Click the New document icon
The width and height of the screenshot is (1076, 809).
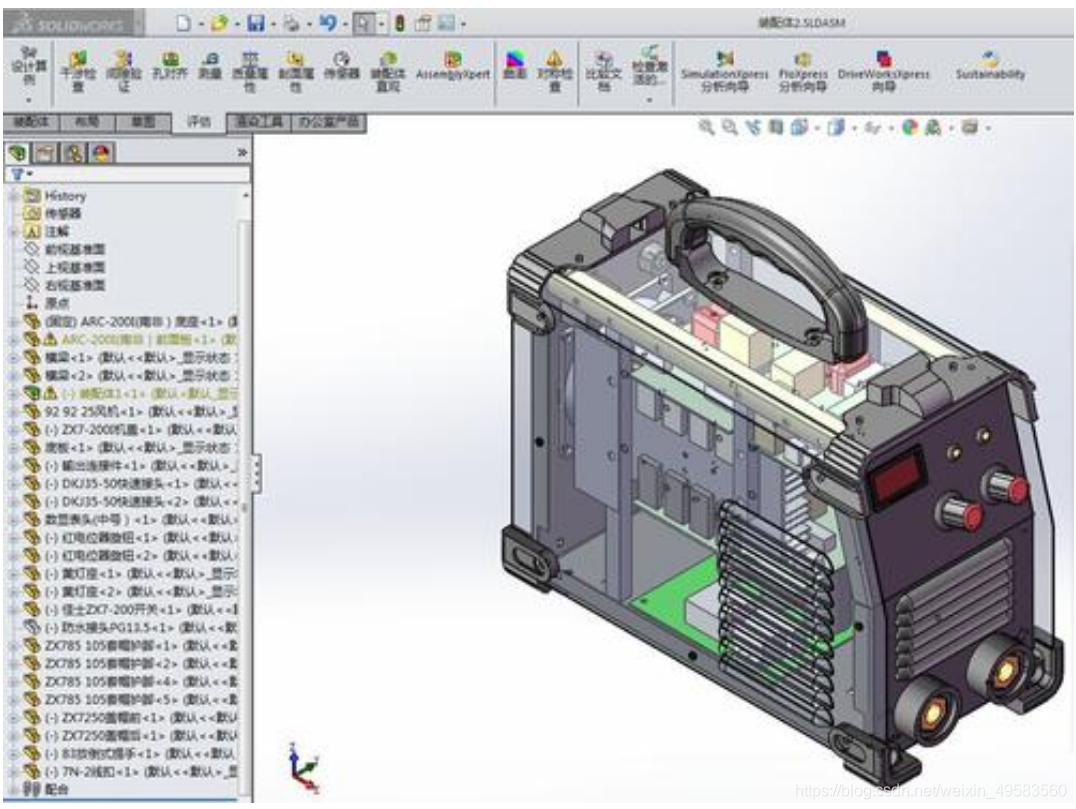[183, 23]
